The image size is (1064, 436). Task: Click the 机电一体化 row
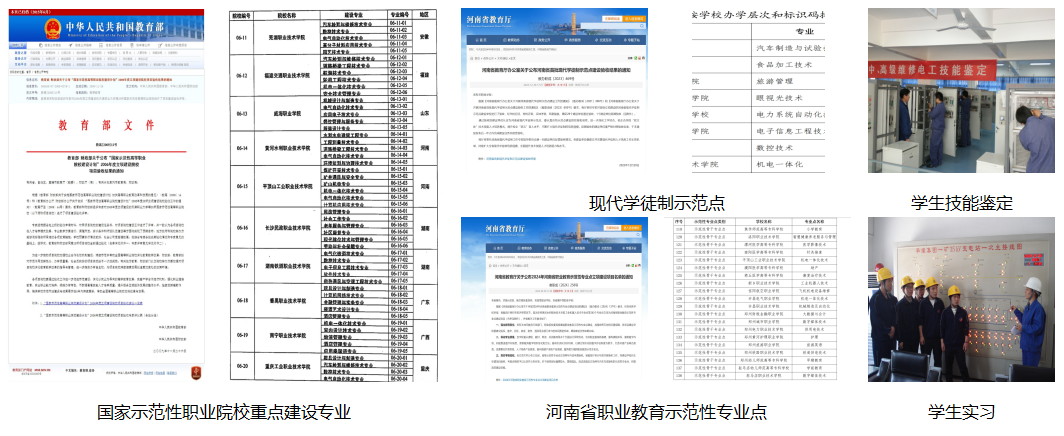[759, 165]
